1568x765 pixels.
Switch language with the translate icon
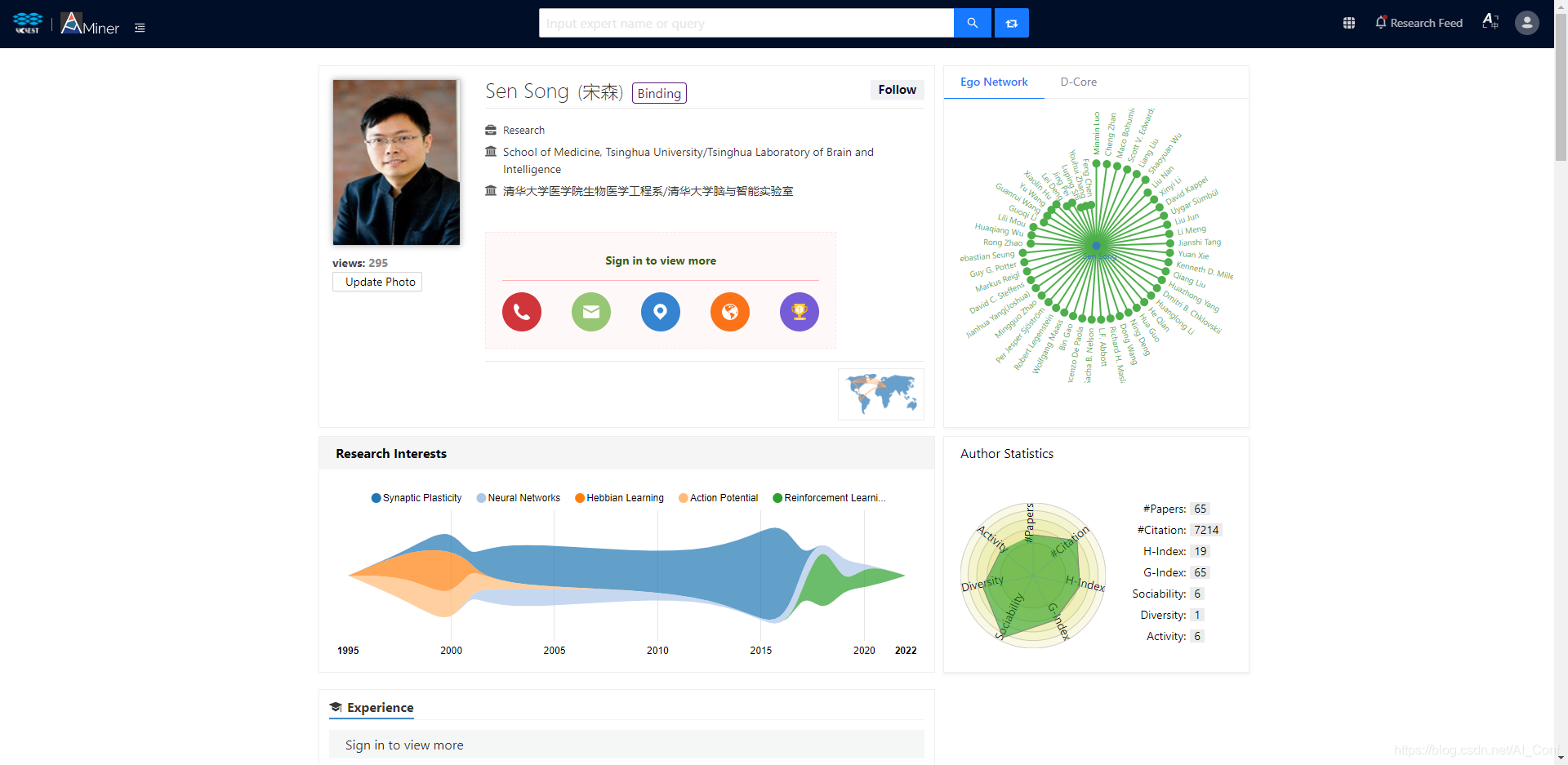(1490, 22)
